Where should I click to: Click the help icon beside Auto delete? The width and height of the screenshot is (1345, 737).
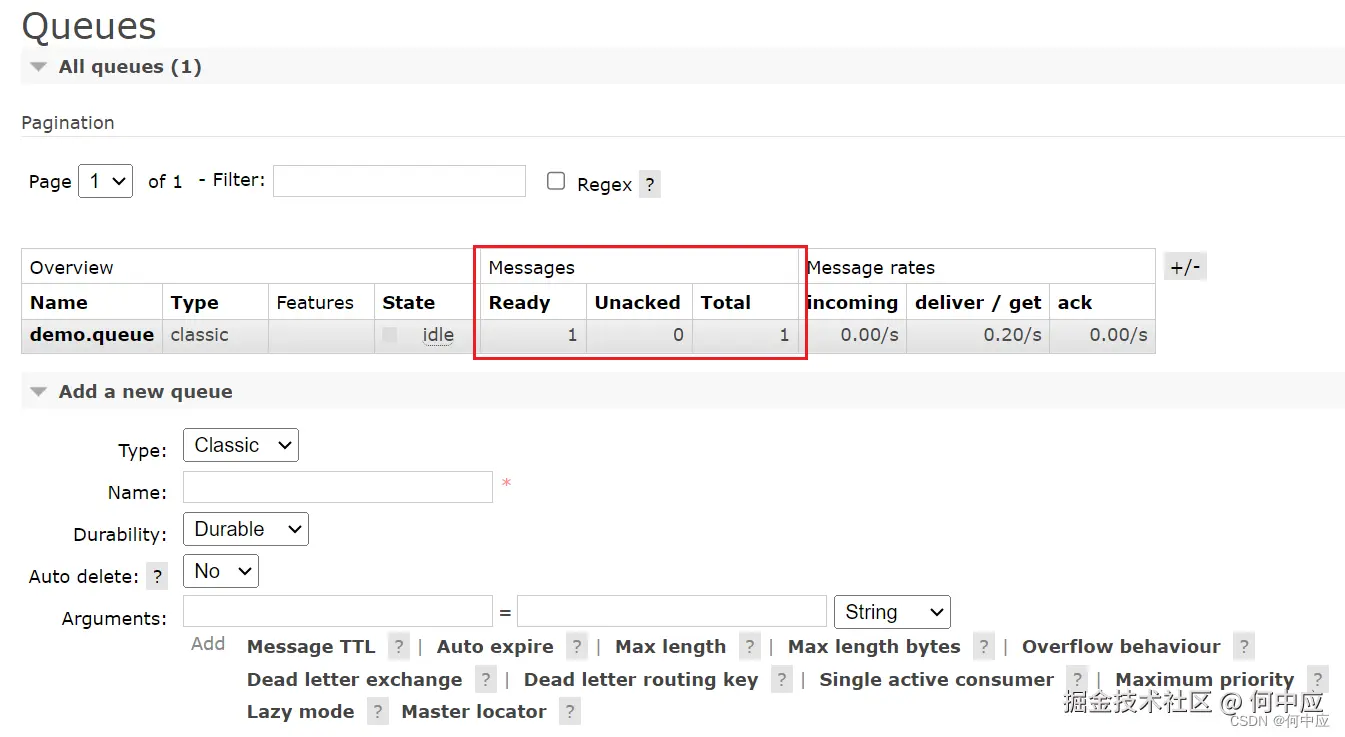[x=157, y=576]
